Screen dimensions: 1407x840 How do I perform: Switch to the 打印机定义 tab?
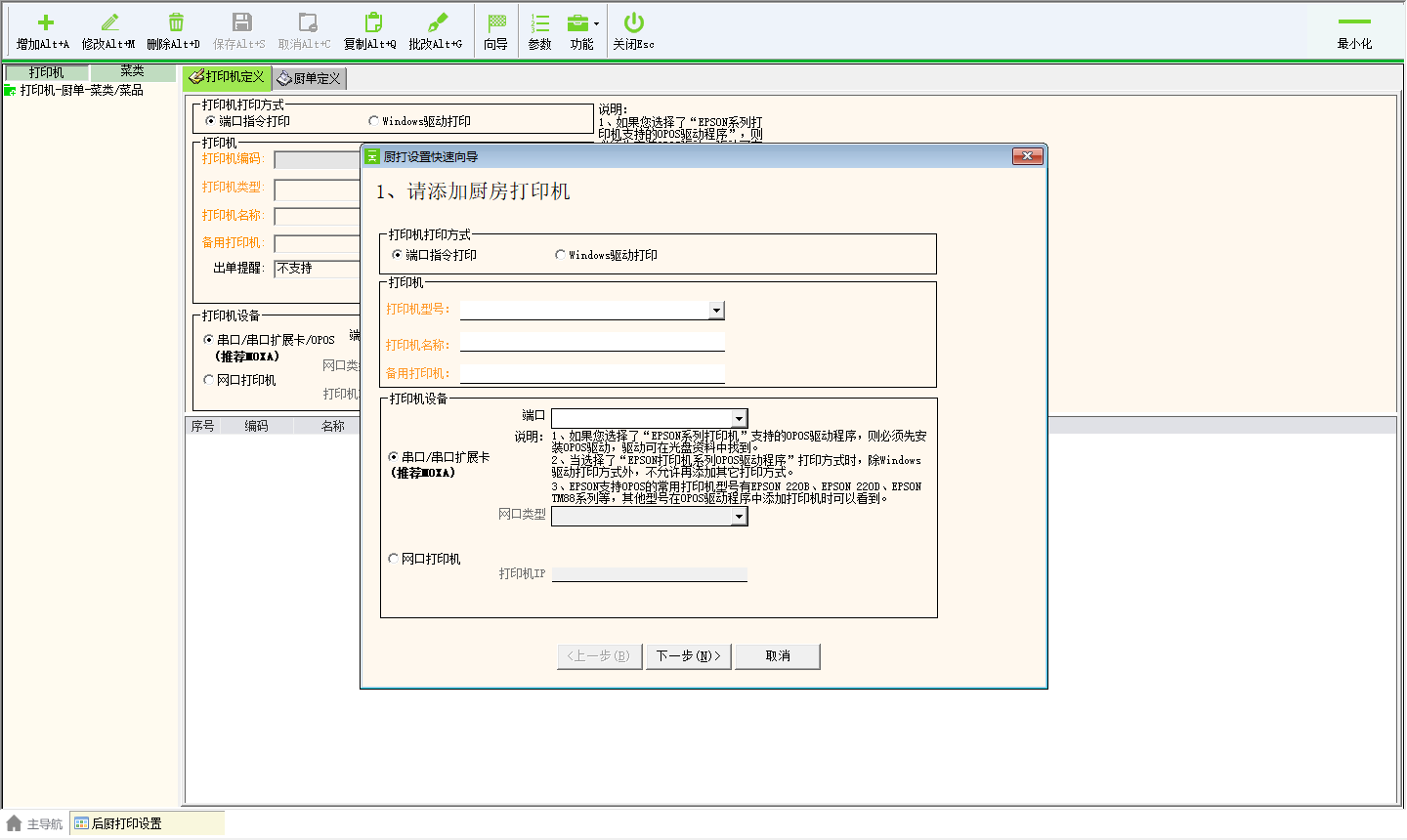[x=227, y=77]
